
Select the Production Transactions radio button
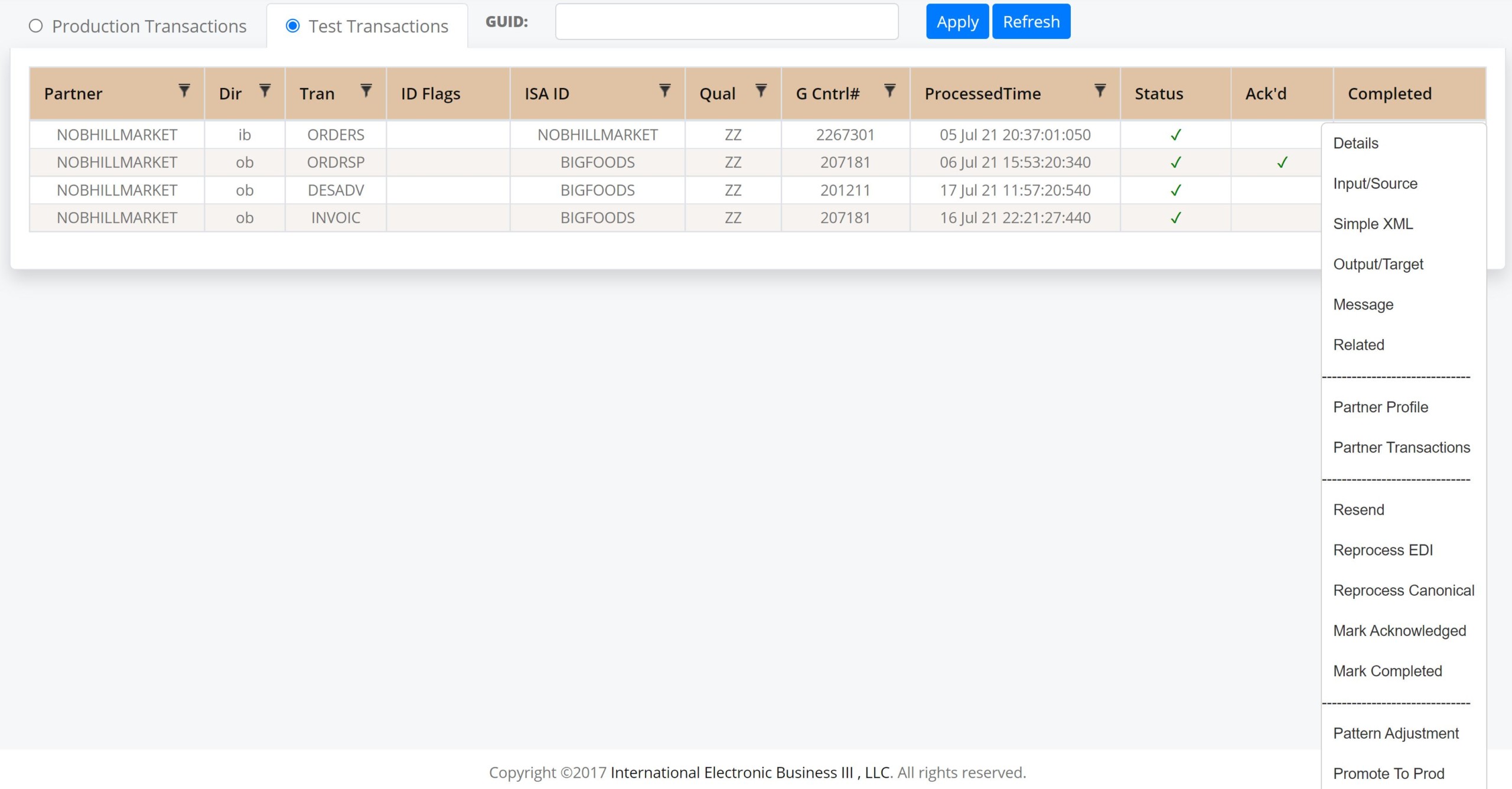pos(36,26)
